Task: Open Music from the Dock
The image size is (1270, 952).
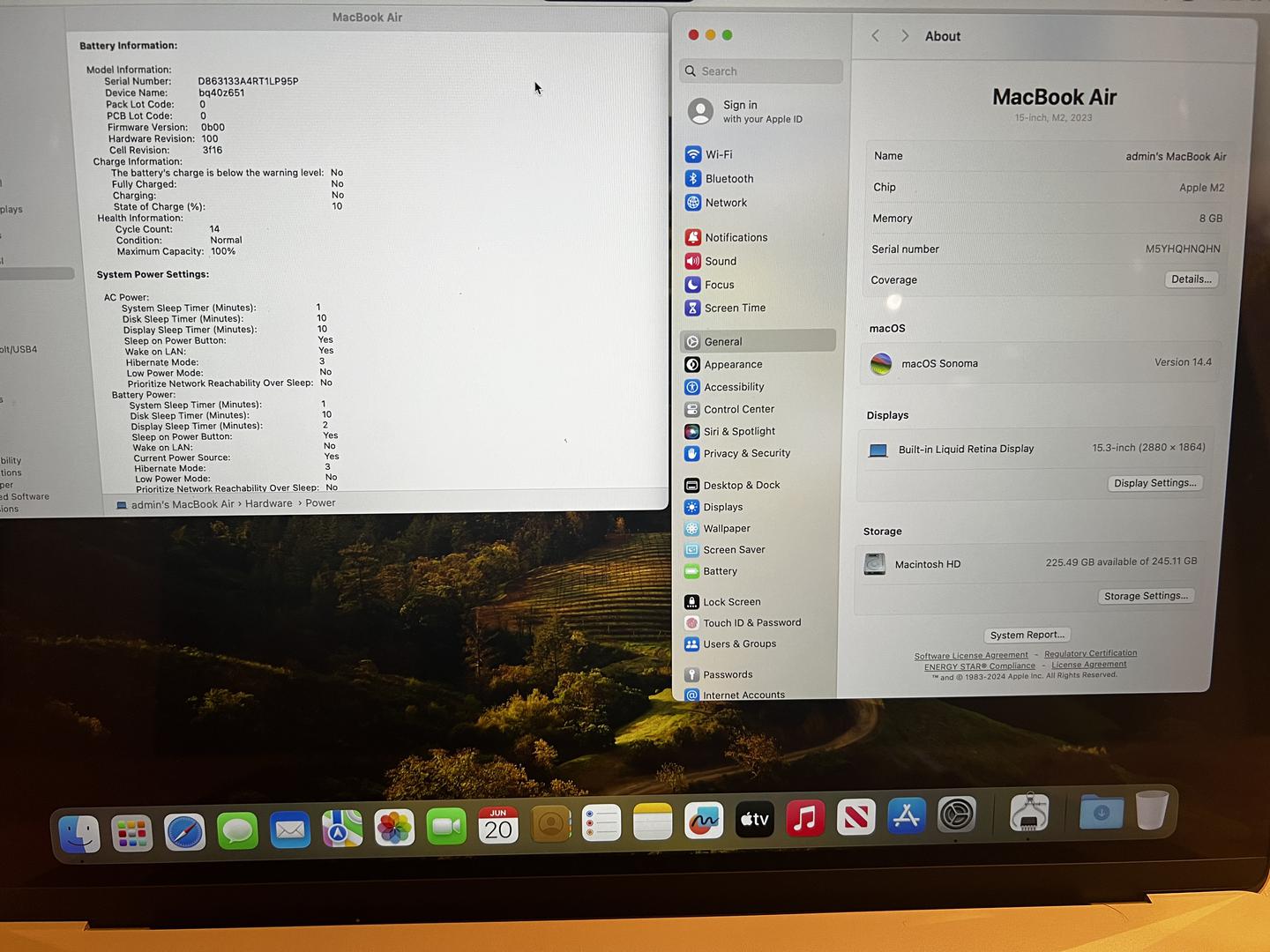Action: click(805, 818)
